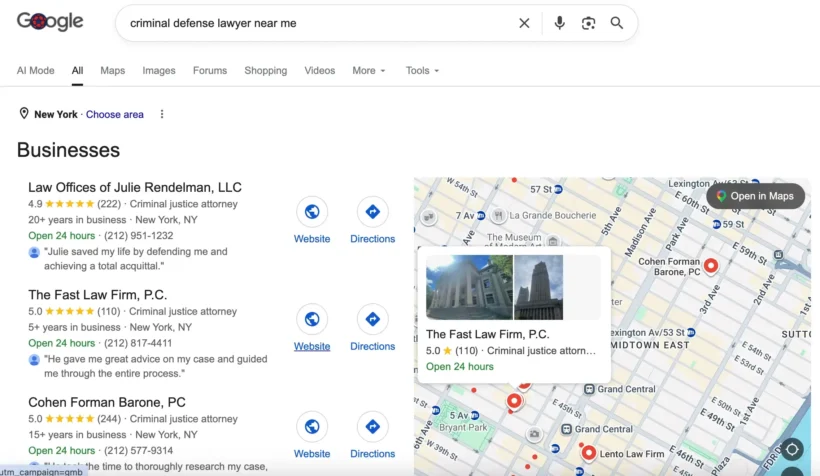Image resolution: width=820 pixels, height=476 pixels.
Task: Open Julie Rendelman Website globe icon
Action: [x=312, y=212]
